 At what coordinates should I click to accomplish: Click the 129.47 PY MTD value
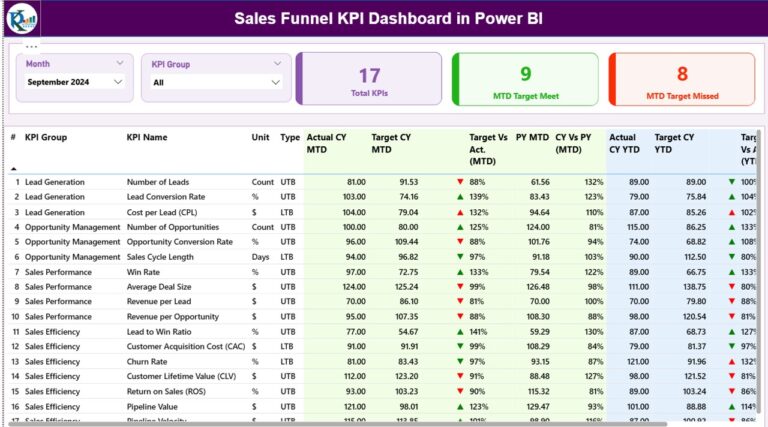point(538,407)
